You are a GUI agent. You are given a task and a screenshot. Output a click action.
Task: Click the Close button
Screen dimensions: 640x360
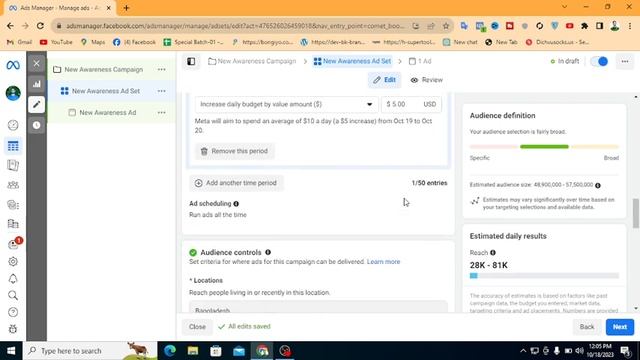197,327
